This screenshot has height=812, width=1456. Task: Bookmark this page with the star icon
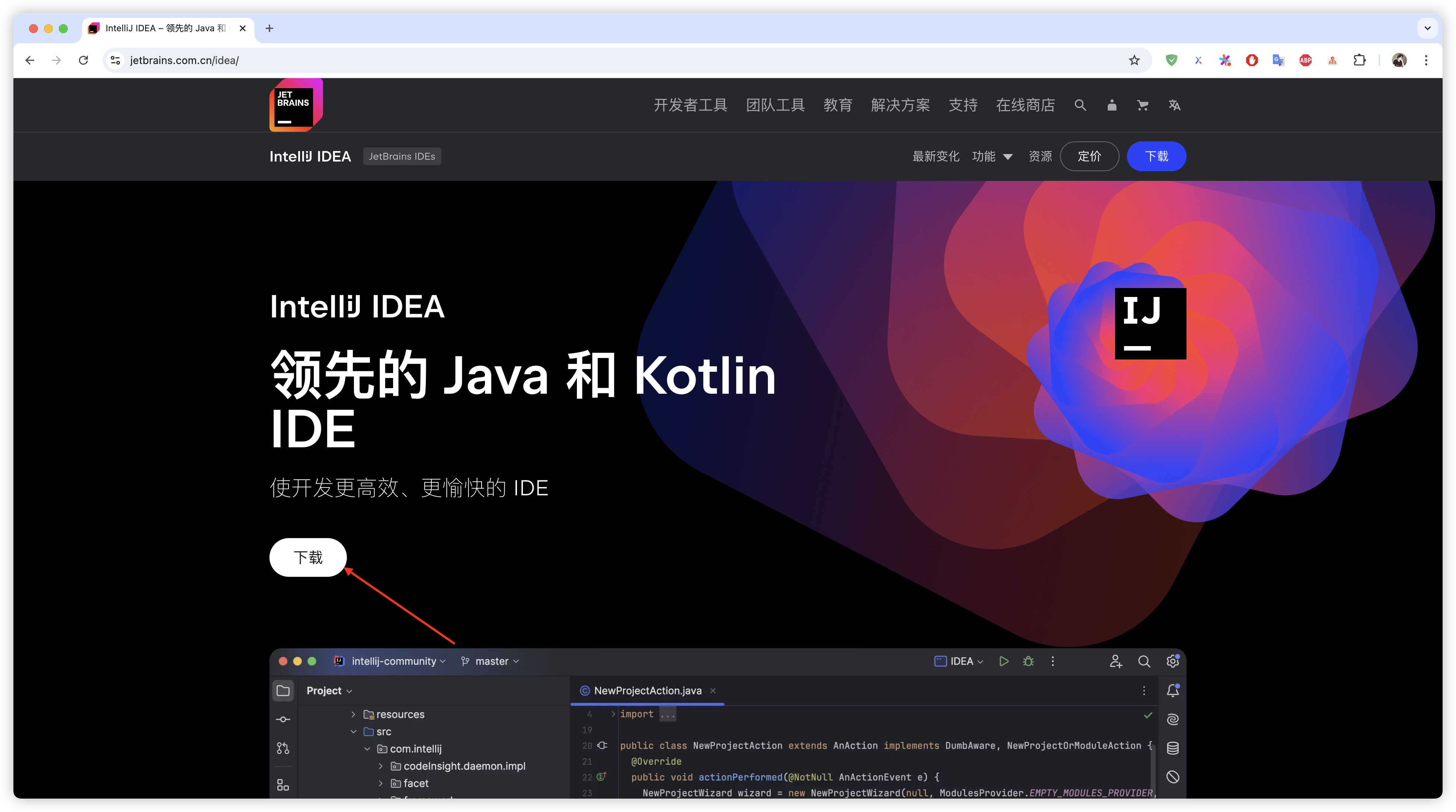[x=1134, y=60]
